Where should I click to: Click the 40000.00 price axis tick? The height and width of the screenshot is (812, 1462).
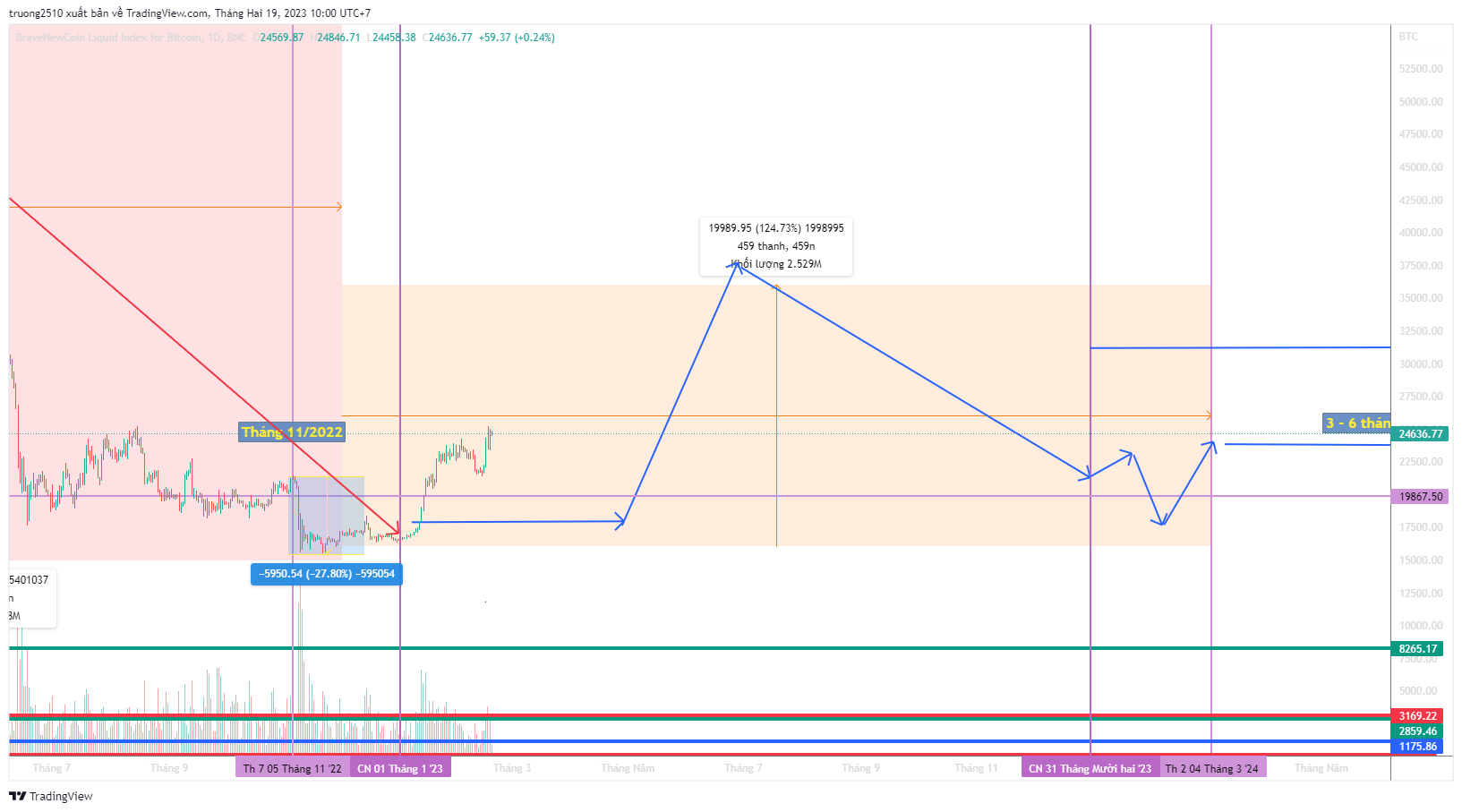[1421, 233]
